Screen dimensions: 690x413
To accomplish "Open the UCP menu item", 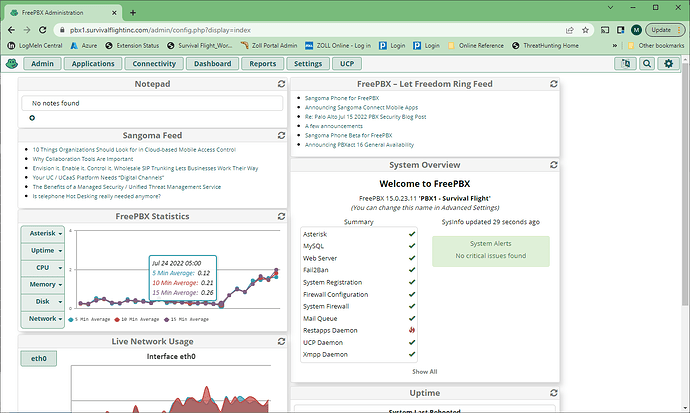I will pyautogui.click(x=347, y=64).
